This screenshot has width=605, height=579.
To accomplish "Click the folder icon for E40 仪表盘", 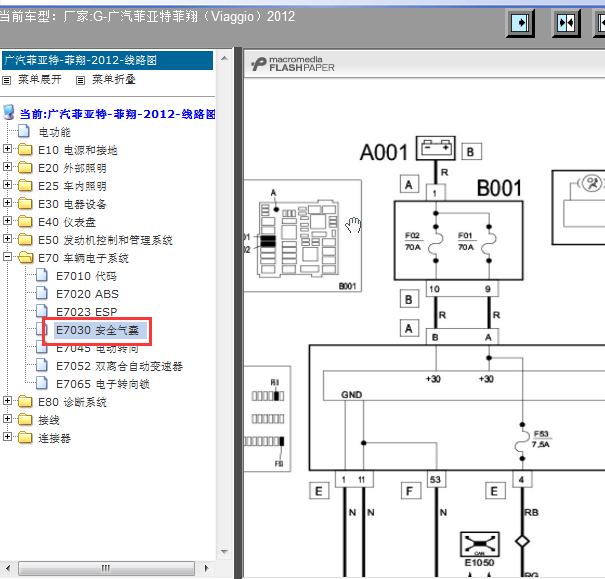I will 25,221.
